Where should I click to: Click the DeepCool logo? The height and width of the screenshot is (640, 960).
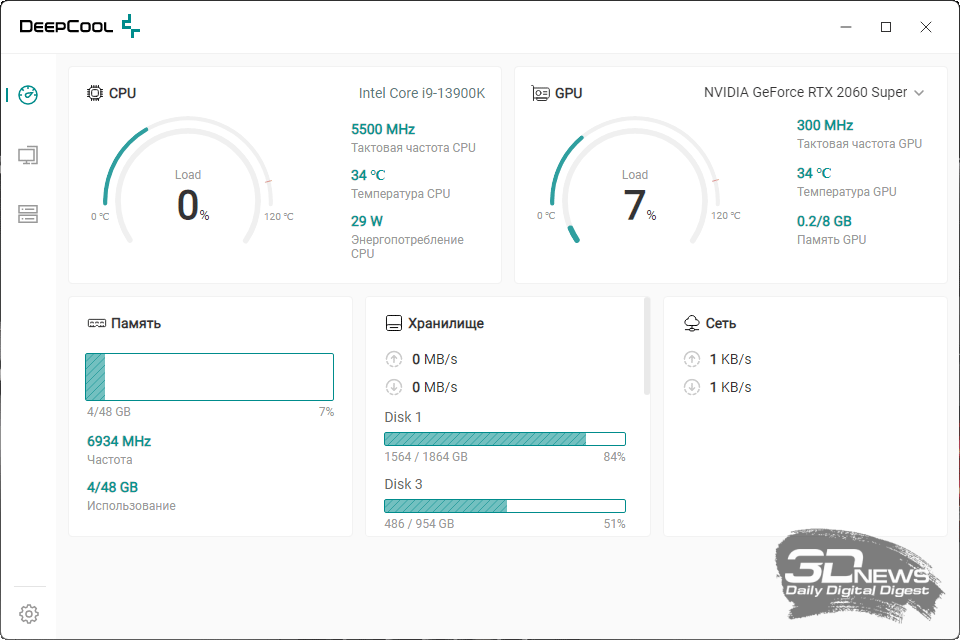coord(80,27)
